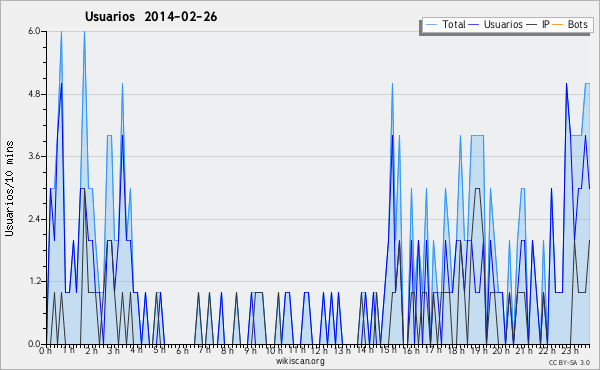Select the 'Bots' legend entry

point(577,24)
